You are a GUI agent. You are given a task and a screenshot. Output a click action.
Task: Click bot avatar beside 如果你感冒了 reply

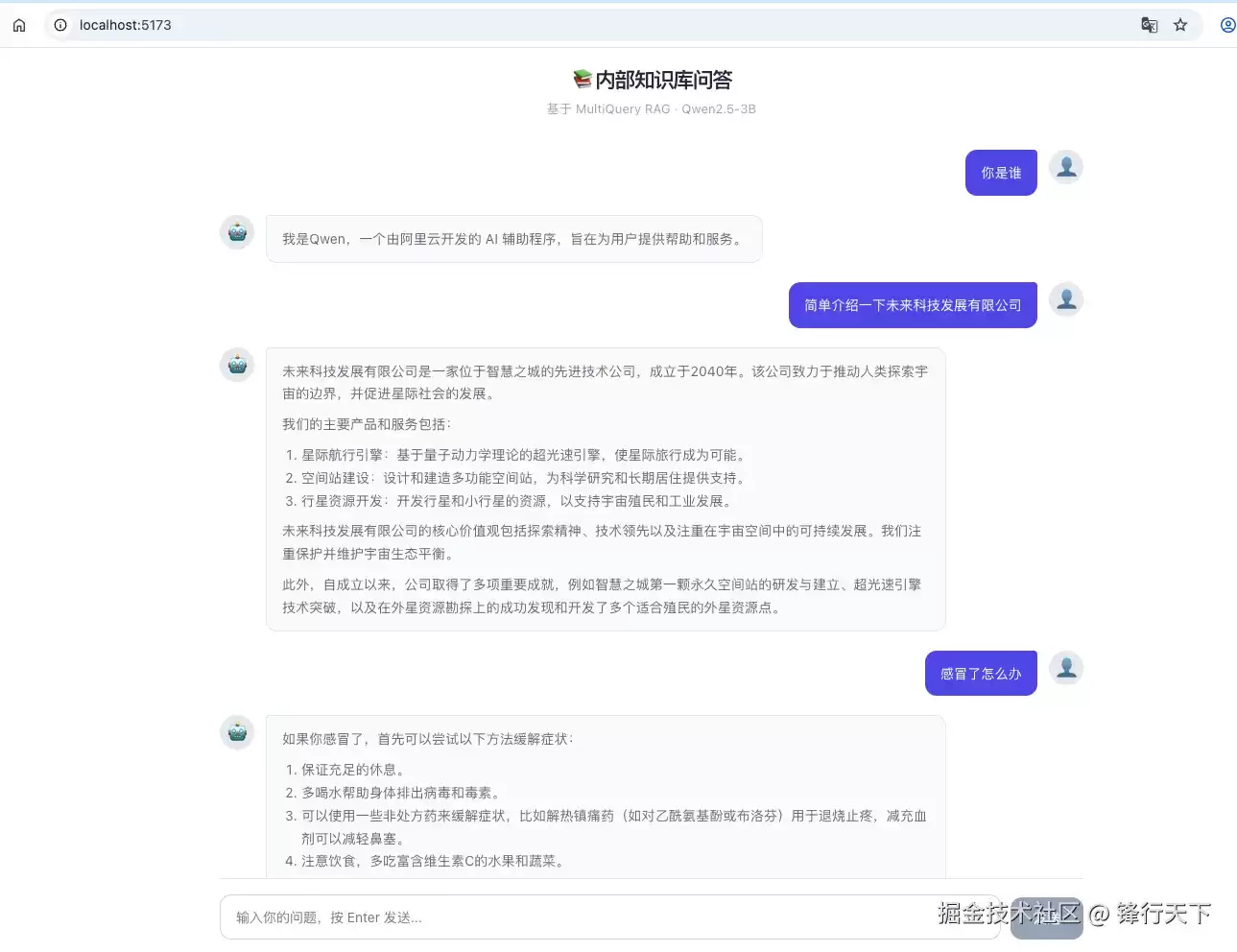[237, 732]
